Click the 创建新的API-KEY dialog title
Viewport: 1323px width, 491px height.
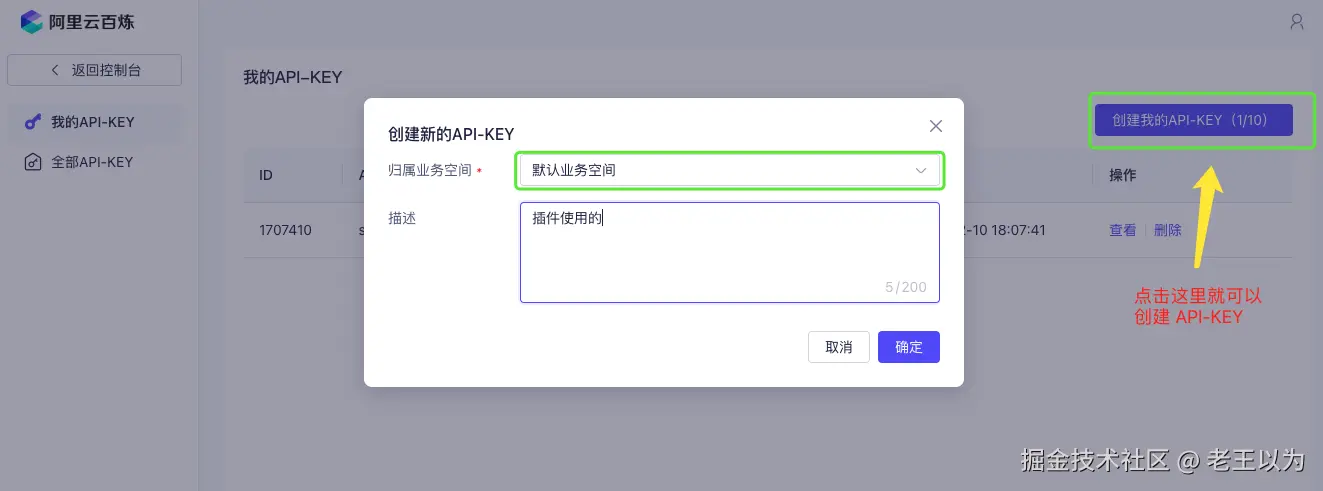451,133
